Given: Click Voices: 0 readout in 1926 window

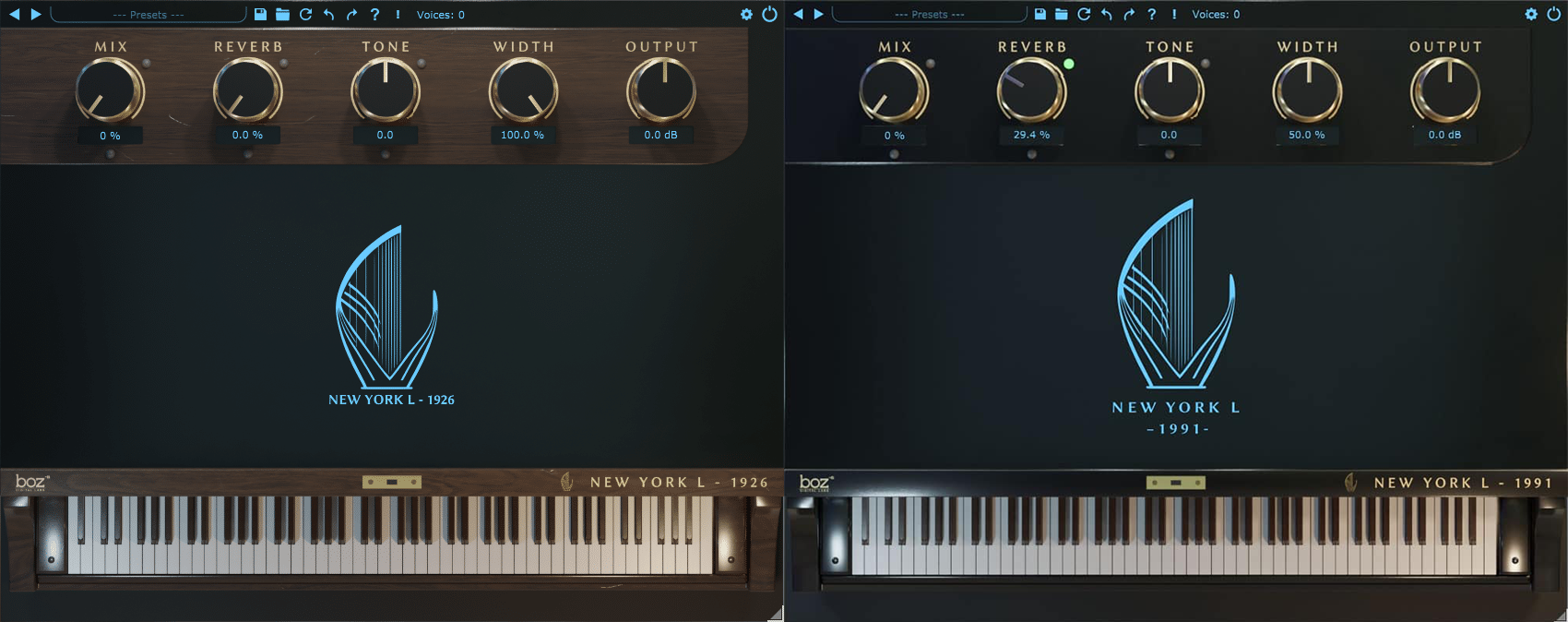Looking at the screenshot, I should pyautogui.click(x=441, y=15).
